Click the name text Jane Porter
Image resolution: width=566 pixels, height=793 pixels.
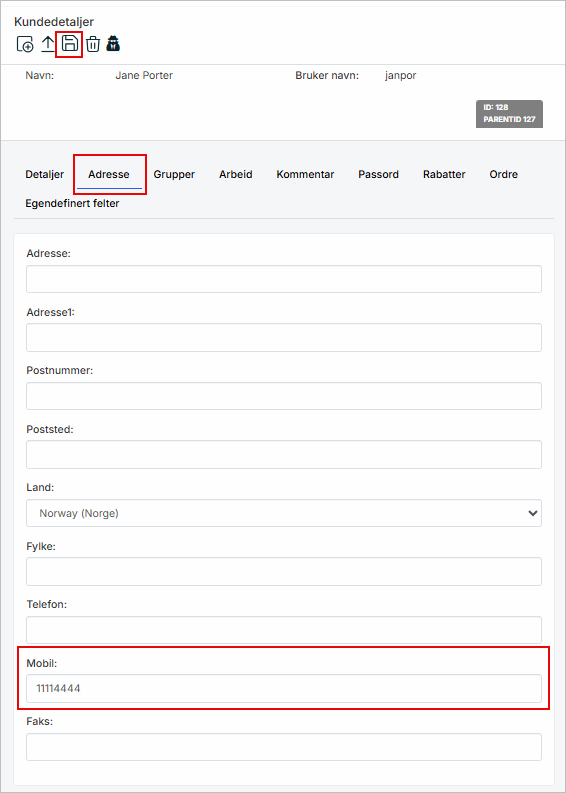[x=144, y=76]
